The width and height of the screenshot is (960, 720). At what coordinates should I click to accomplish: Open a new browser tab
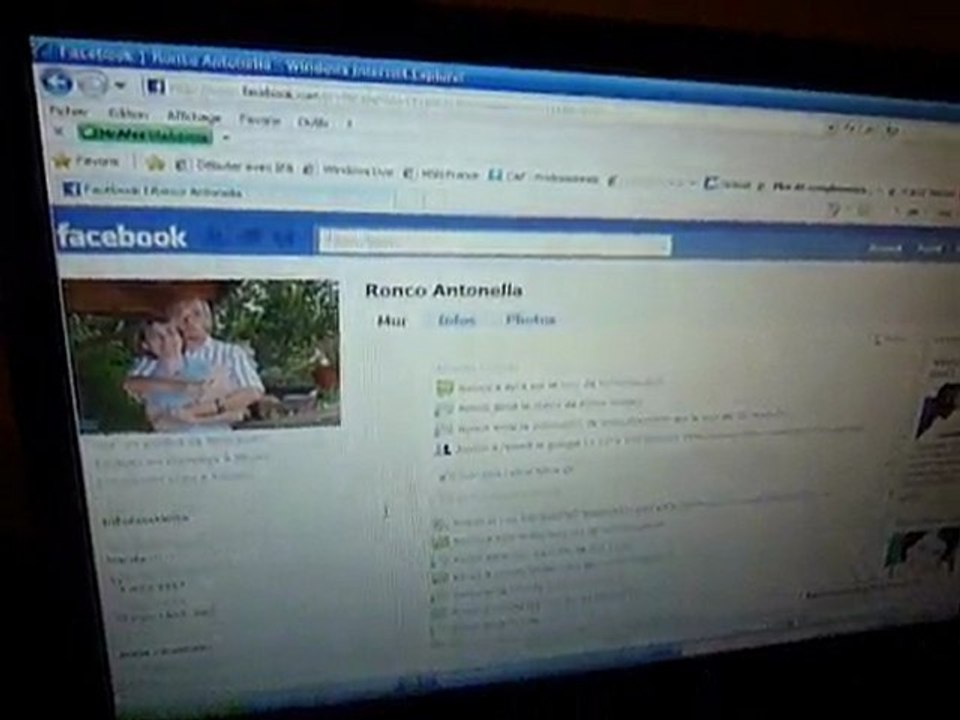click(411, 198)
